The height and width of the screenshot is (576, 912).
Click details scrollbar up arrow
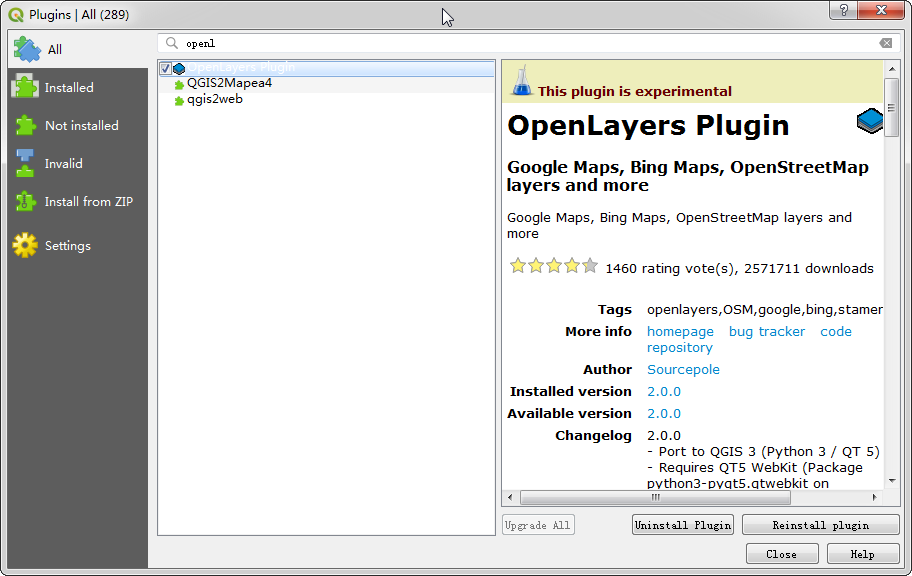892,69
